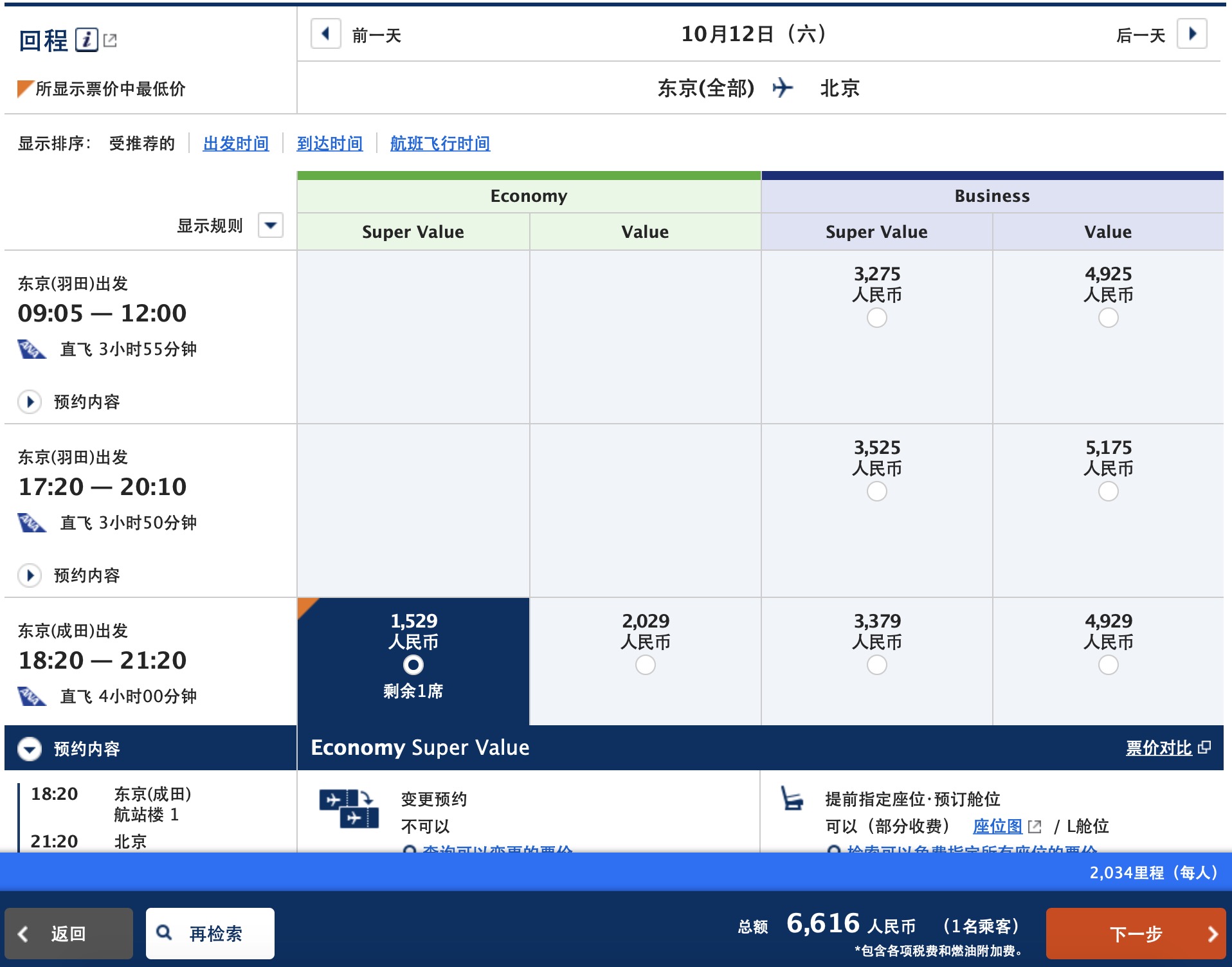Collapse 预约内容 for the 18:20 flight

(30, 749)
